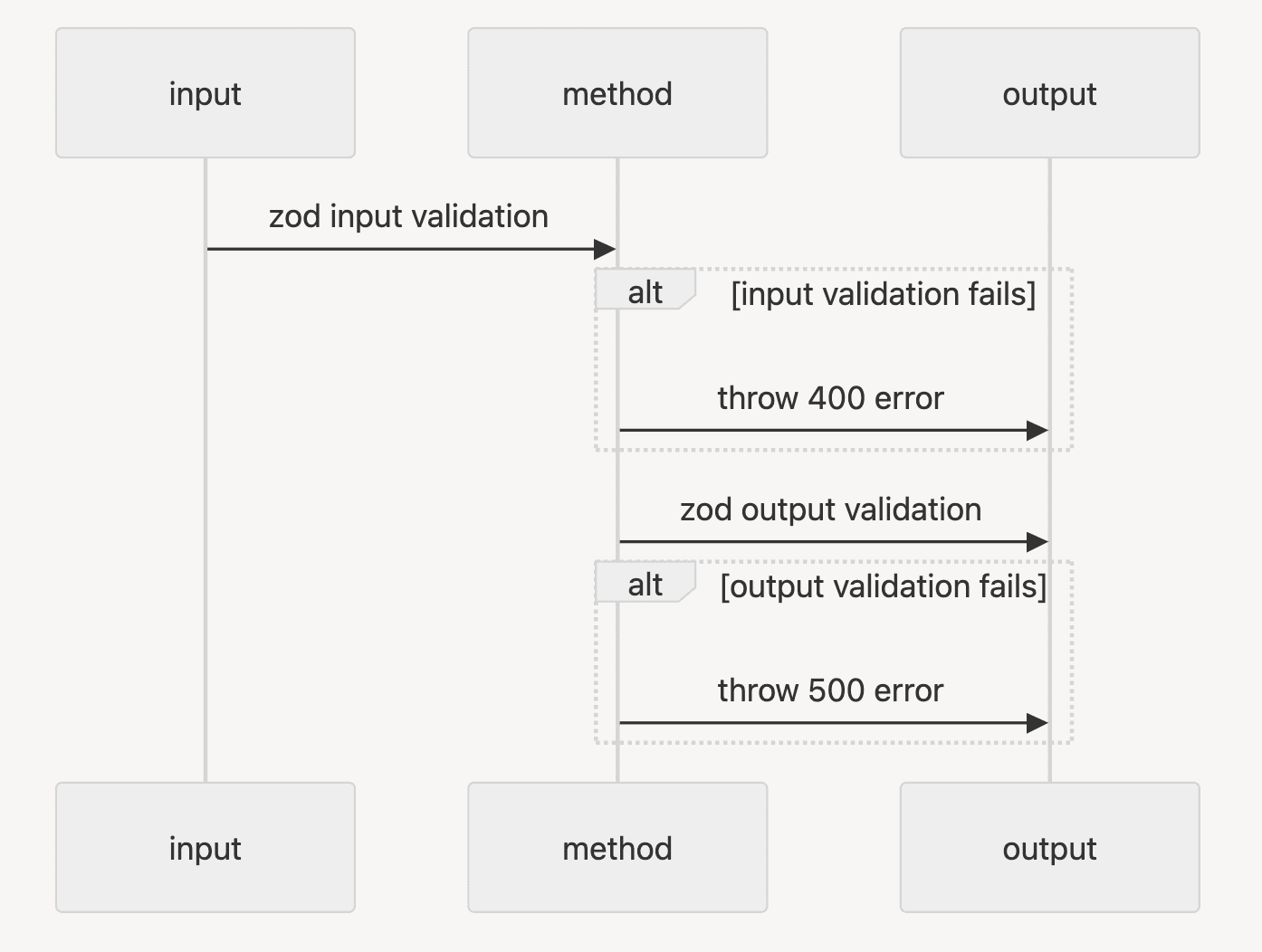Viewport: 1262px width, 952px height.
Task: Click the arrowhead of zod output validation arrow
Action: pyautogui.click(x=1037, y=542)
